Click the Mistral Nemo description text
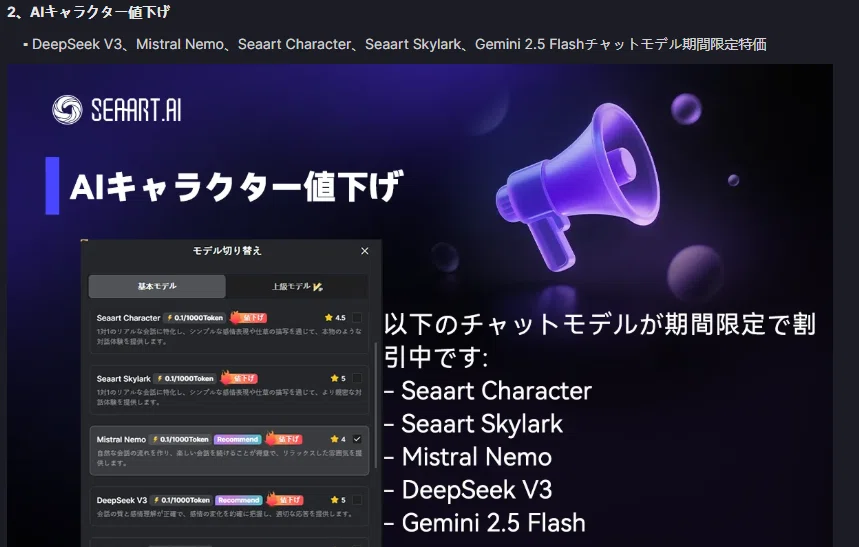The image size is (859, 547). tap(229, 458)
